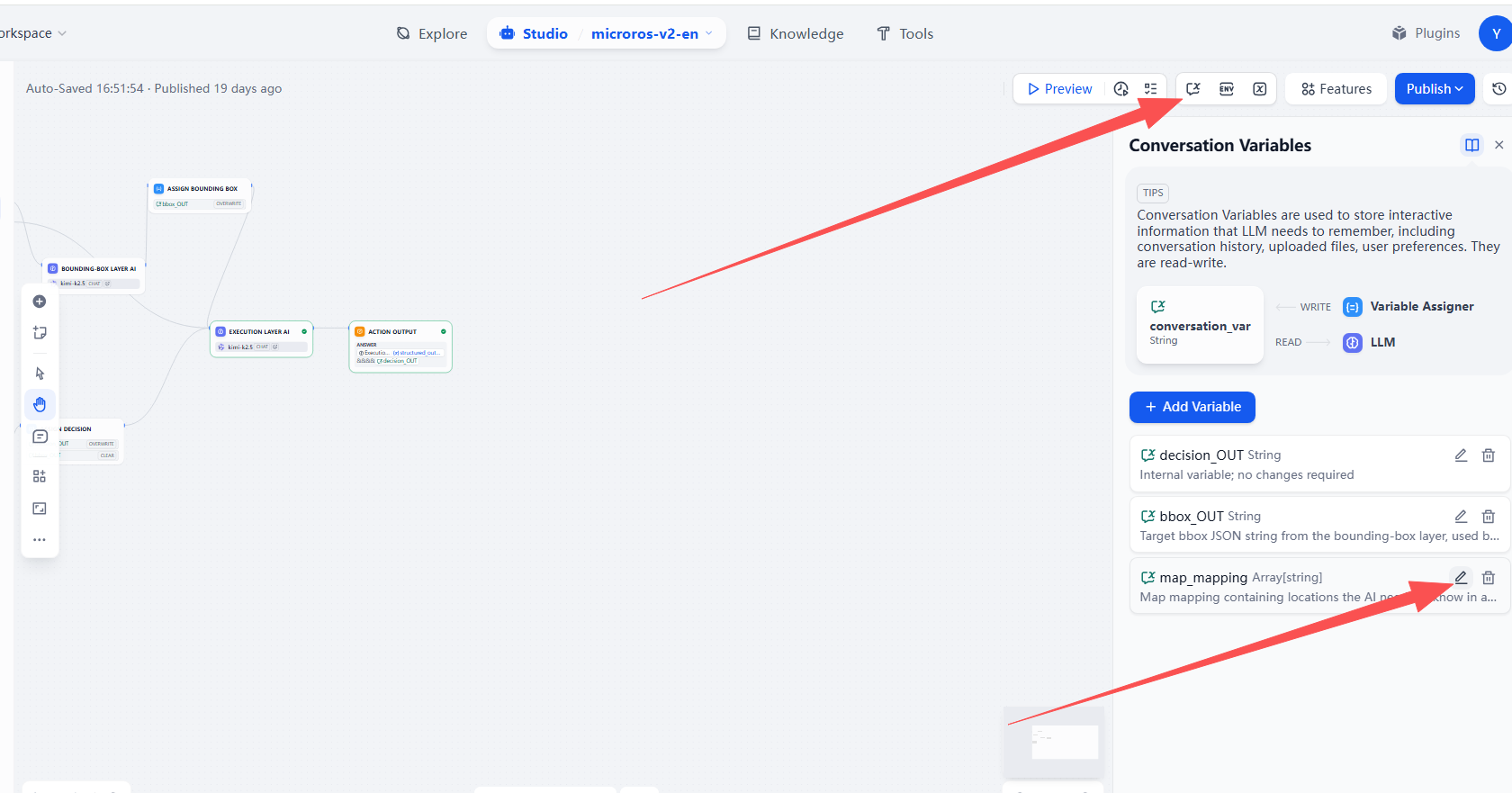The image size is (1512, 793).
Task: Select the BOUNDING-BOX LAYER AI node
Action: (x=94, y=276)
